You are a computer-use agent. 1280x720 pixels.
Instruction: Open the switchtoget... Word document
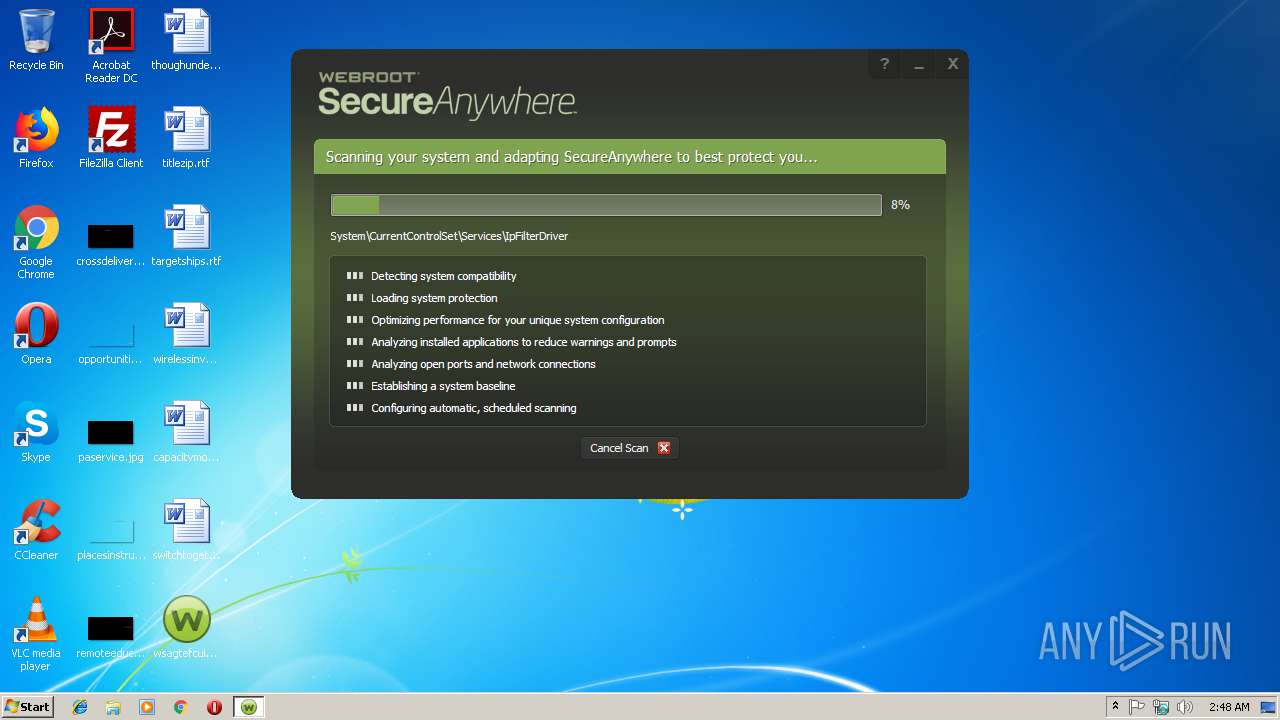click(x=186, y=530)
